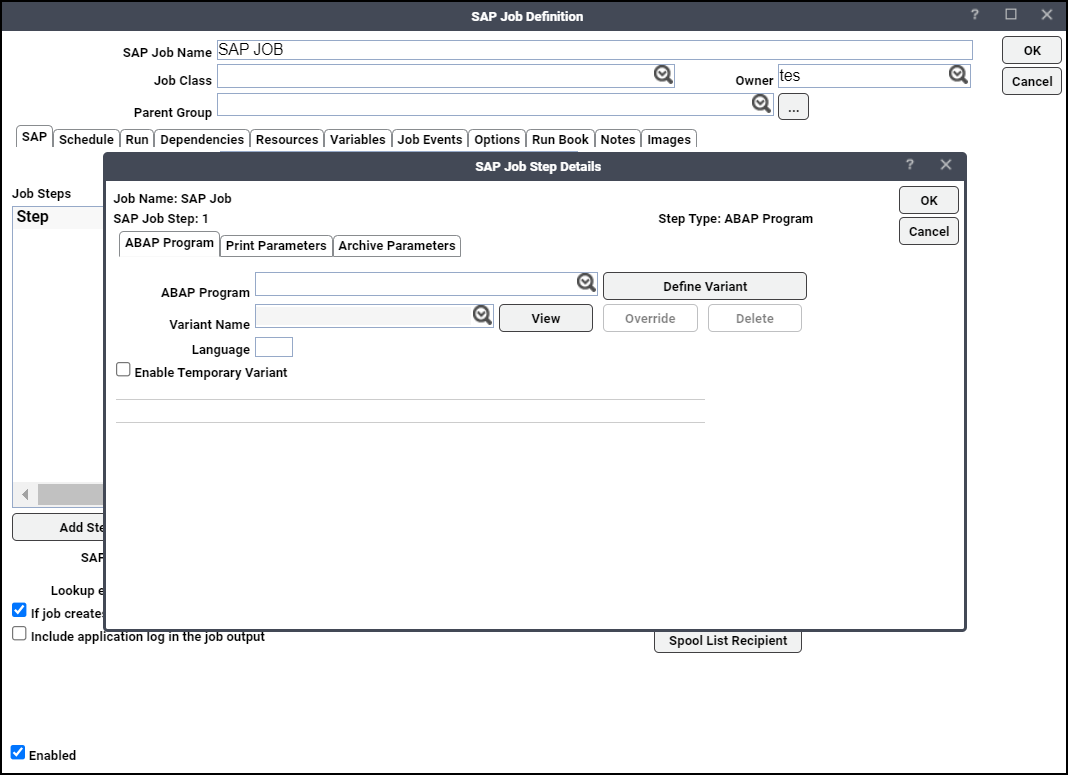Open the Variant Name lookup magnifier
The height and width of the screenshot is (775, 1068).
click(x=482, y=315)
